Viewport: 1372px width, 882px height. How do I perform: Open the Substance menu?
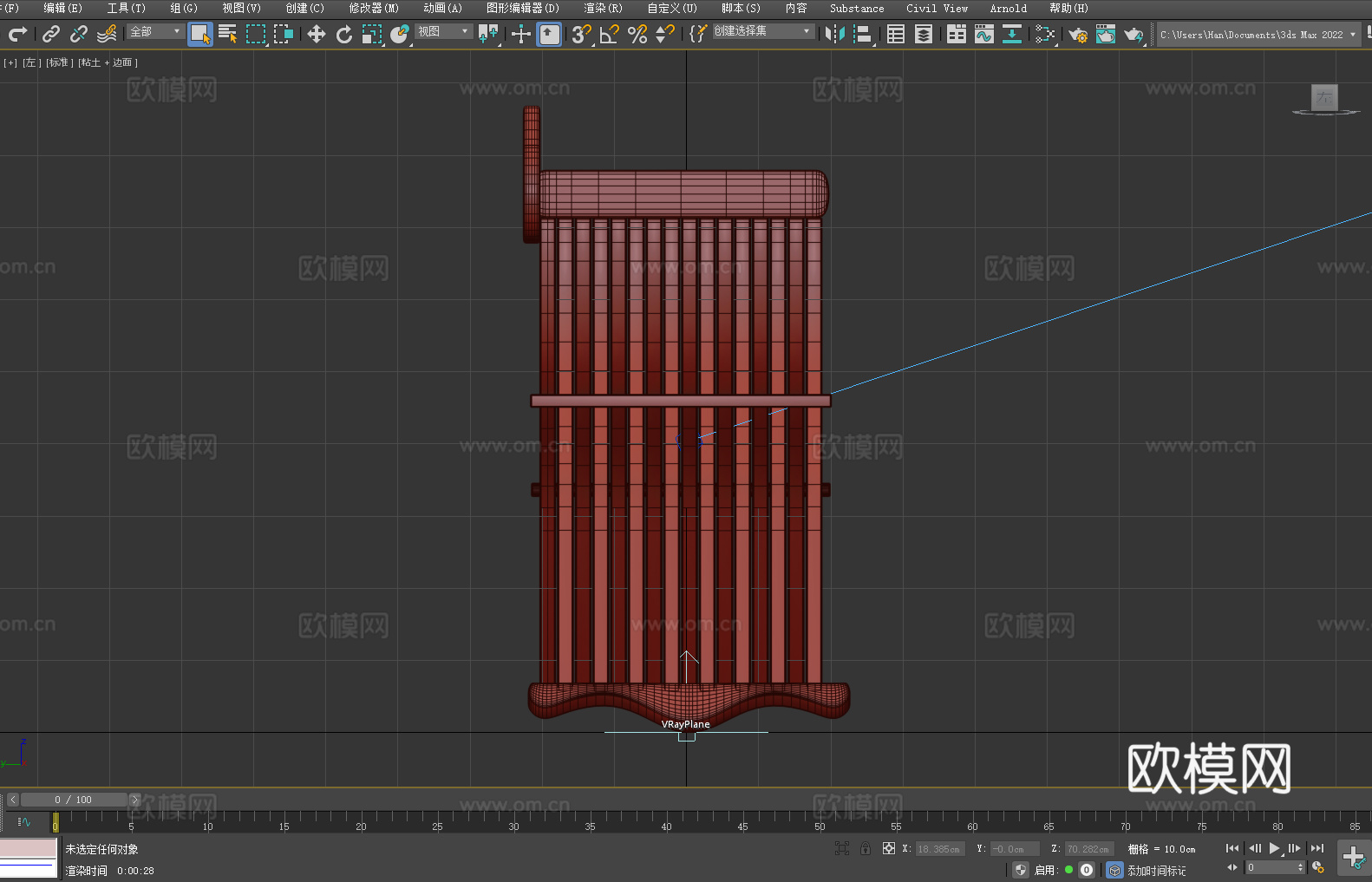click(857, 8)
